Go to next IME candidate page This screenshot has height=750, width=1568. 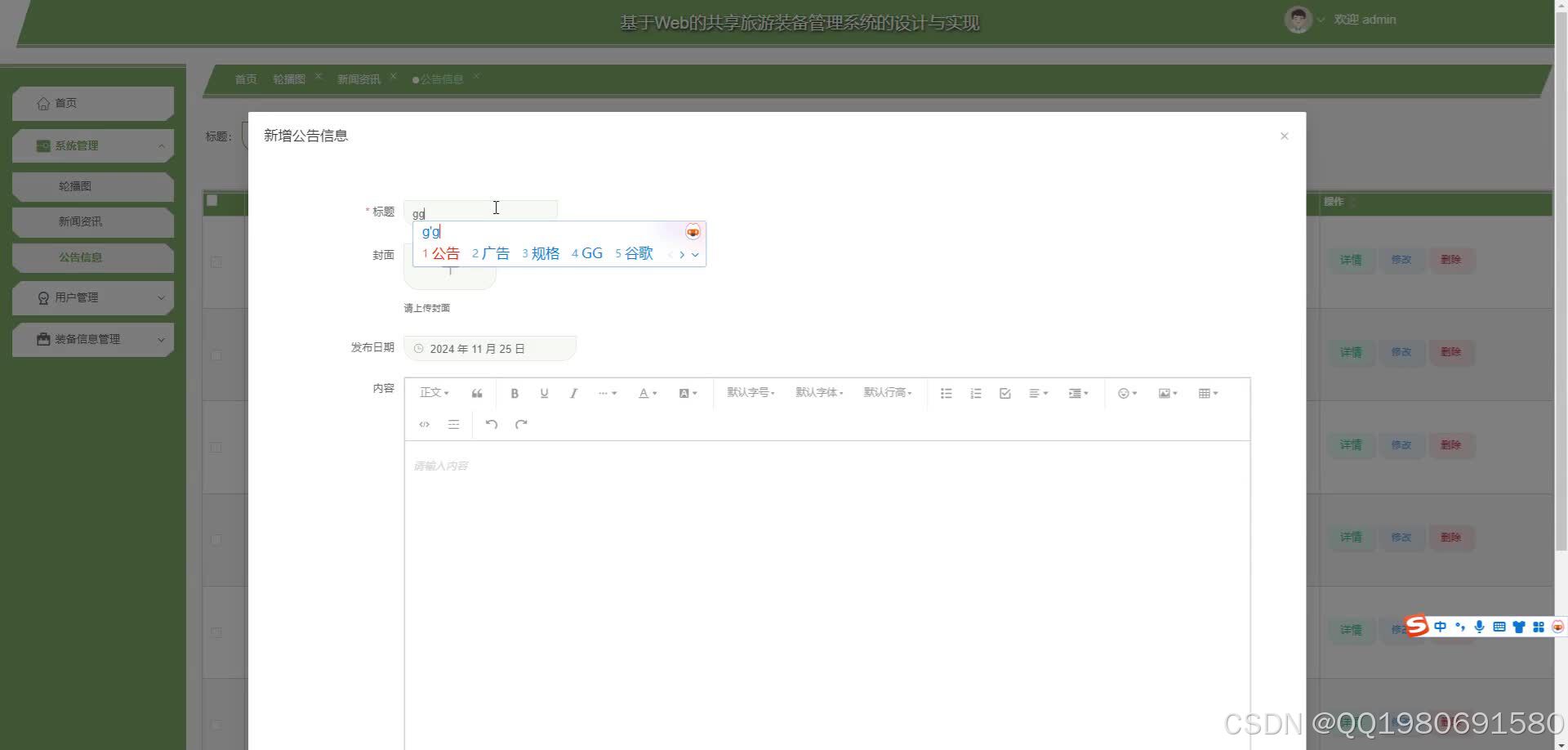(x=682, y=254)
